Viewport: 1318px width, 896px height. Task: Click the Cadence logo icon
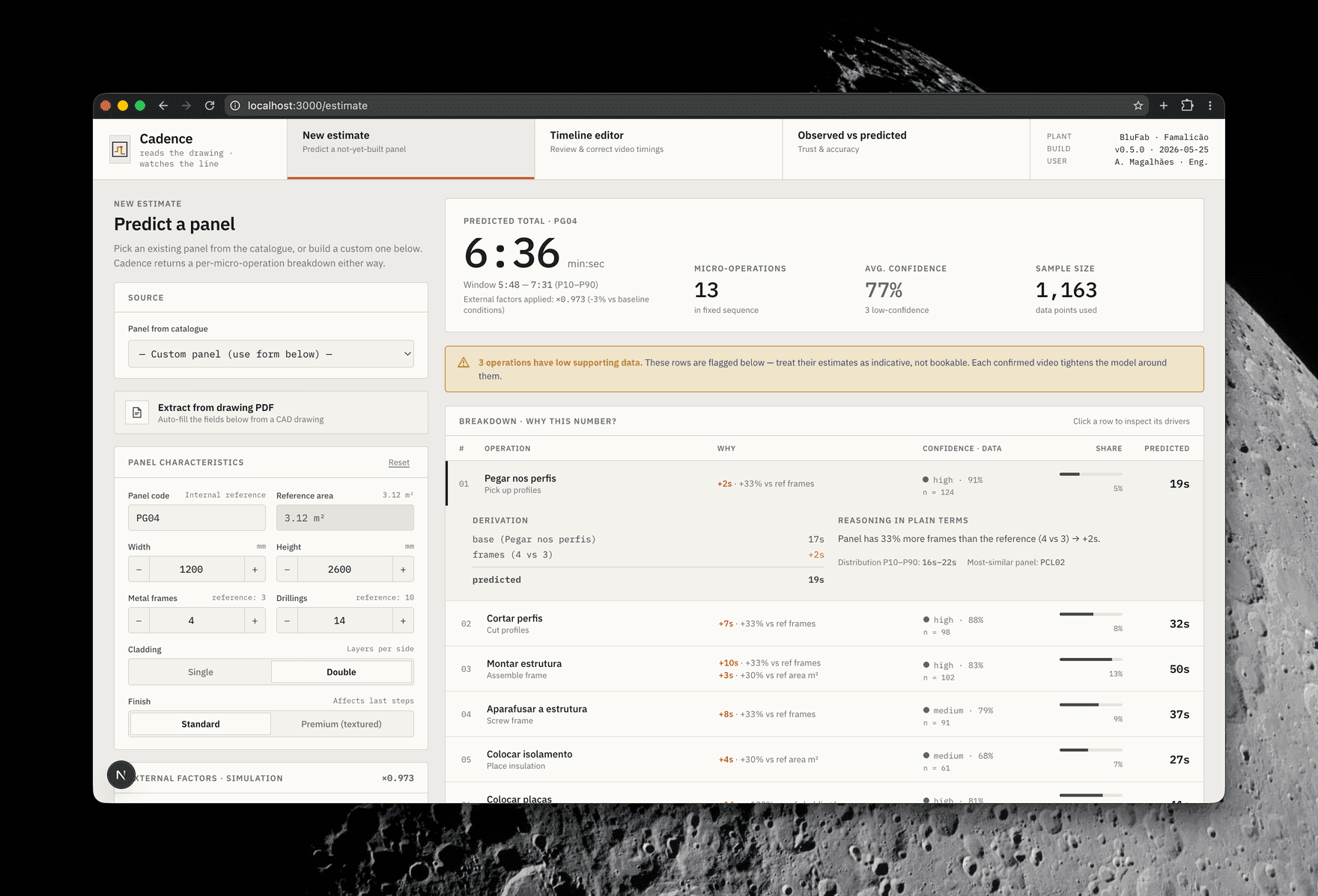pos(120,149)
